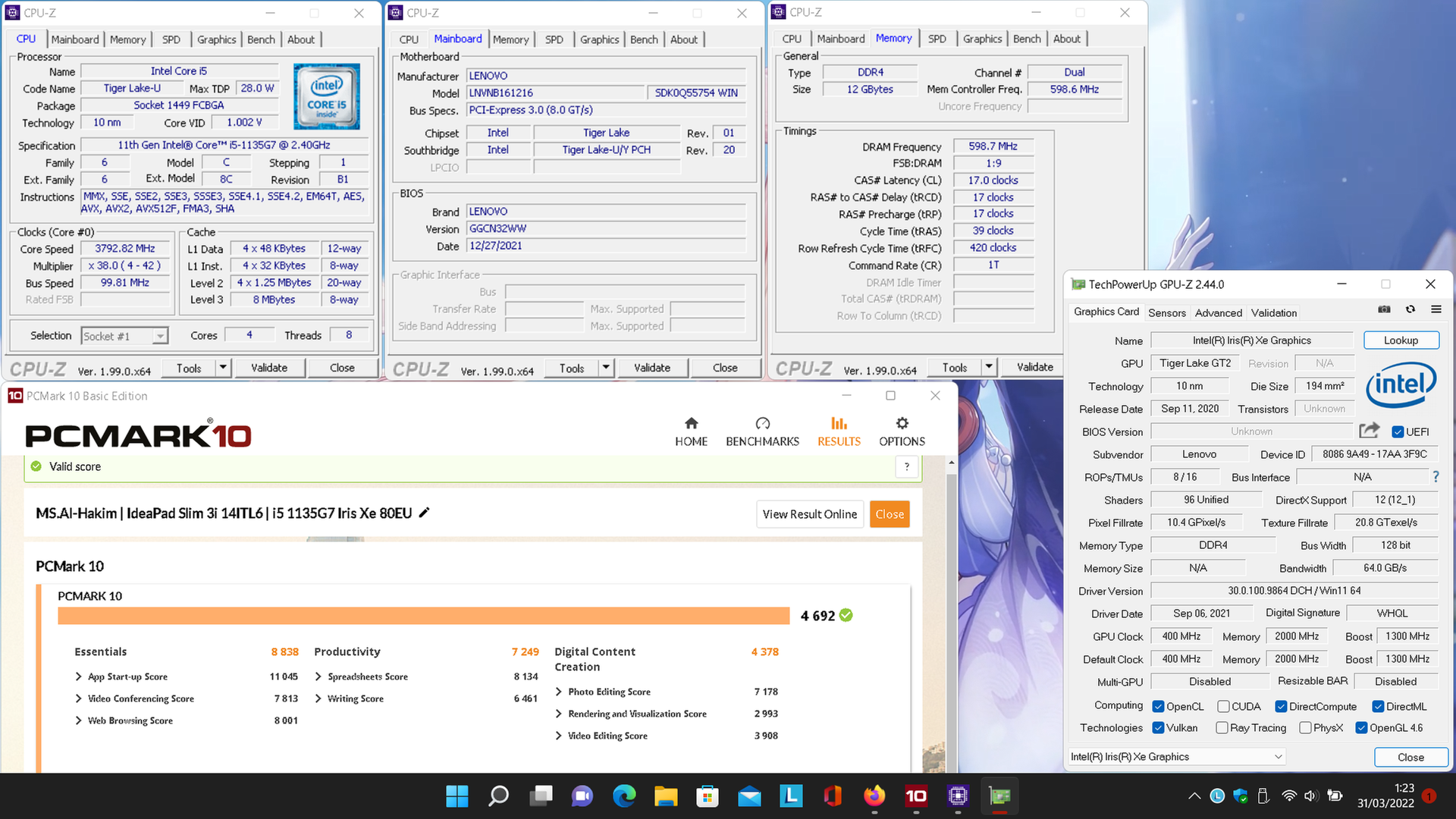
Task: Switch to Sensors tab in GPU-Z
Action: [x=1166, y=312]
